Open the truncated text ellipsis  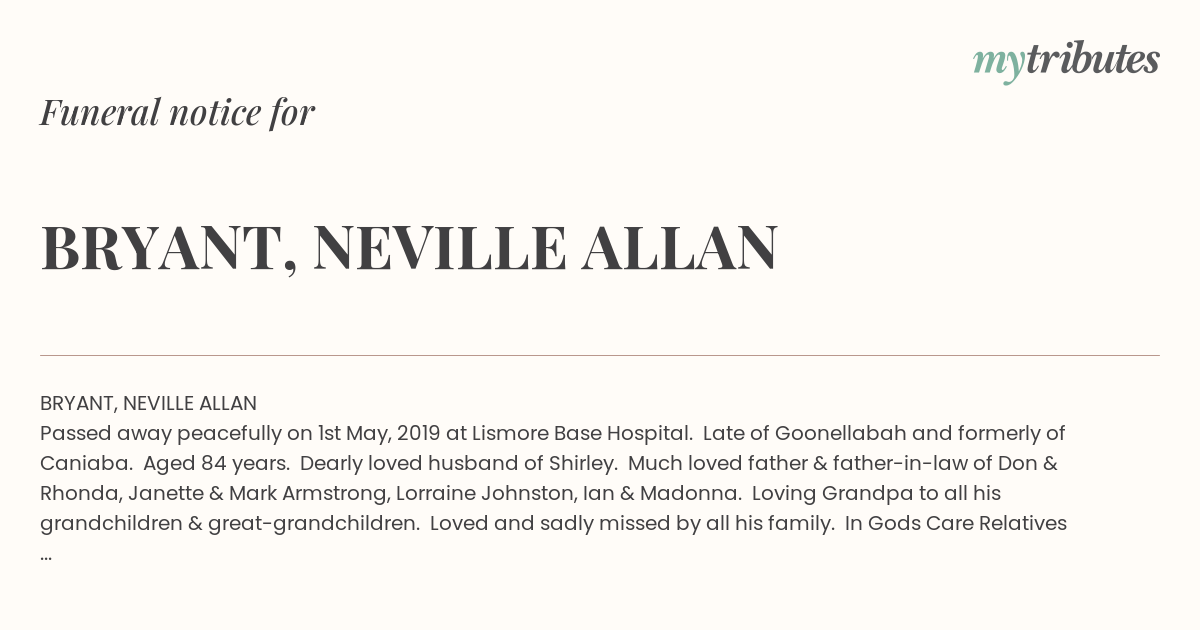(46, 554)
